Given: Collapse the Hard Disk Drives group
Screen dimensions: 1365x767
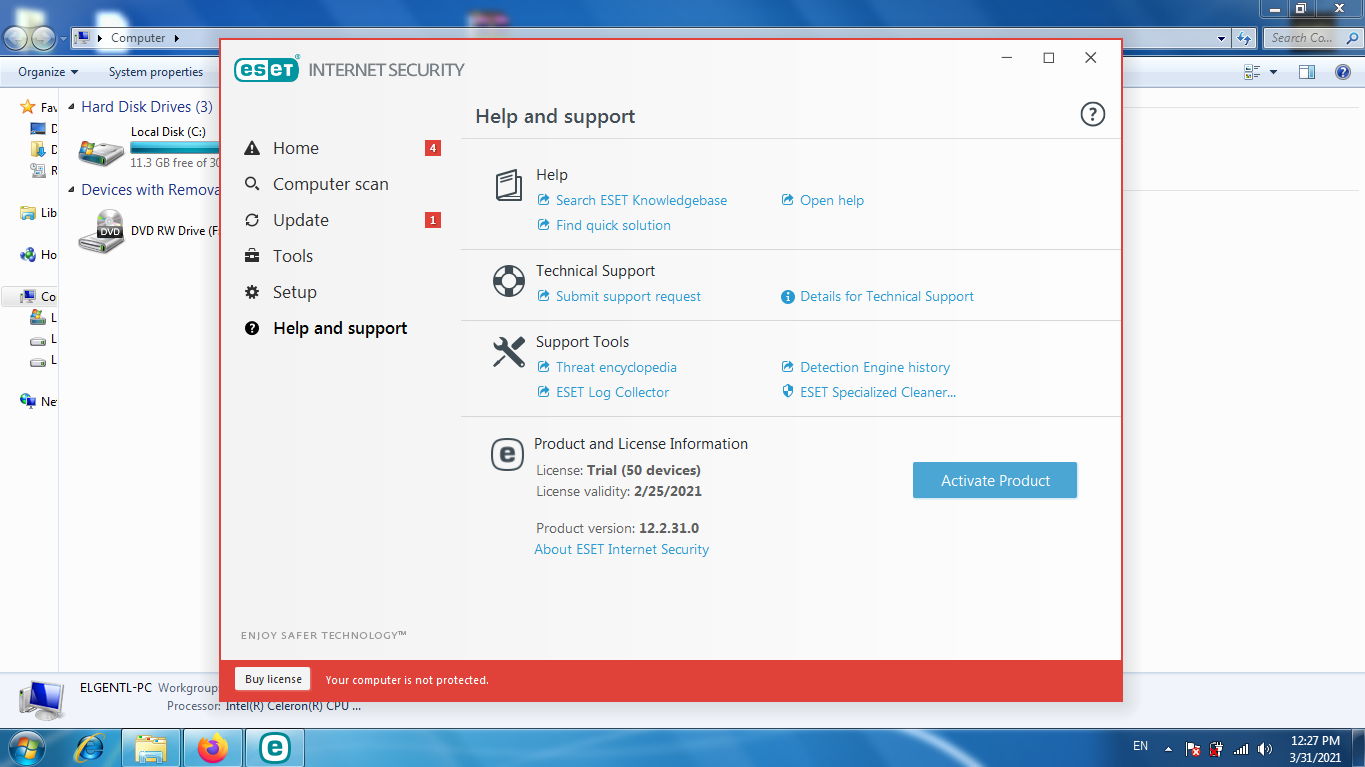Looking at the screenshot, I should point(70,106).
